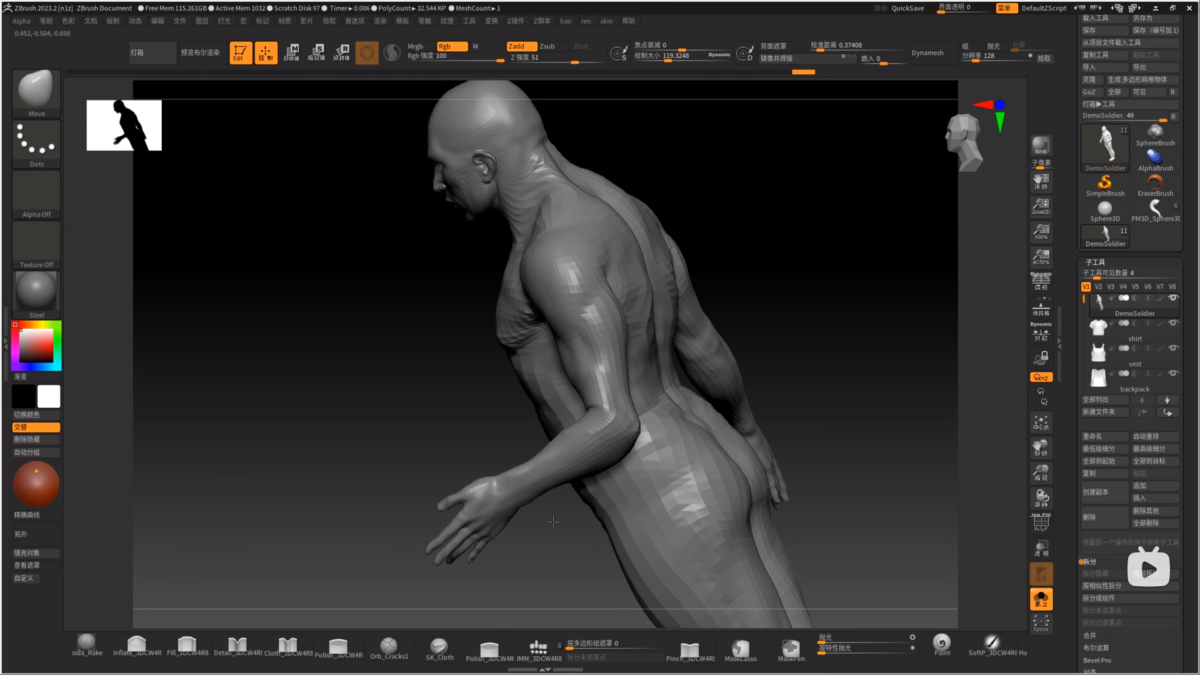The width and height of the screenshot is (1200, 675).
Task: Open the Dots stroke selector
Action: click(x=36, y=143)
